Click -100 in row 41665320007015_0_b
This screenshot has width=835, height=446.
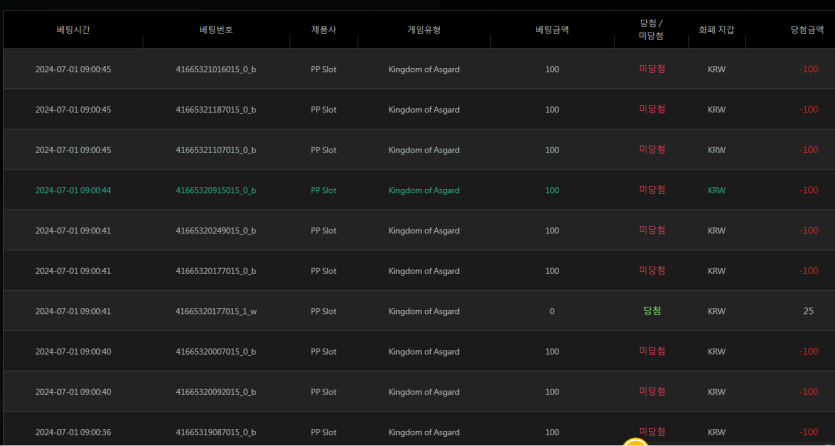[808, 351]
